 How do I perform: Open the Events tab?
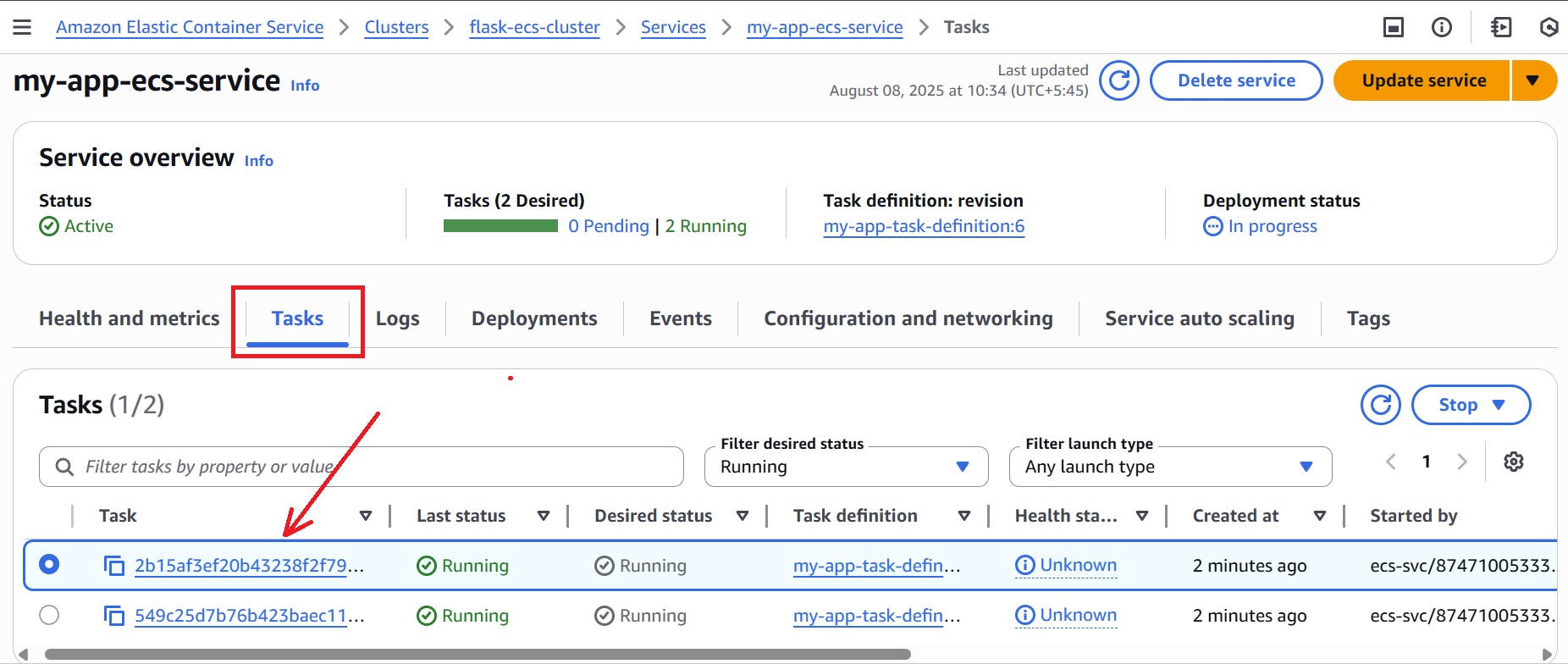681,318
